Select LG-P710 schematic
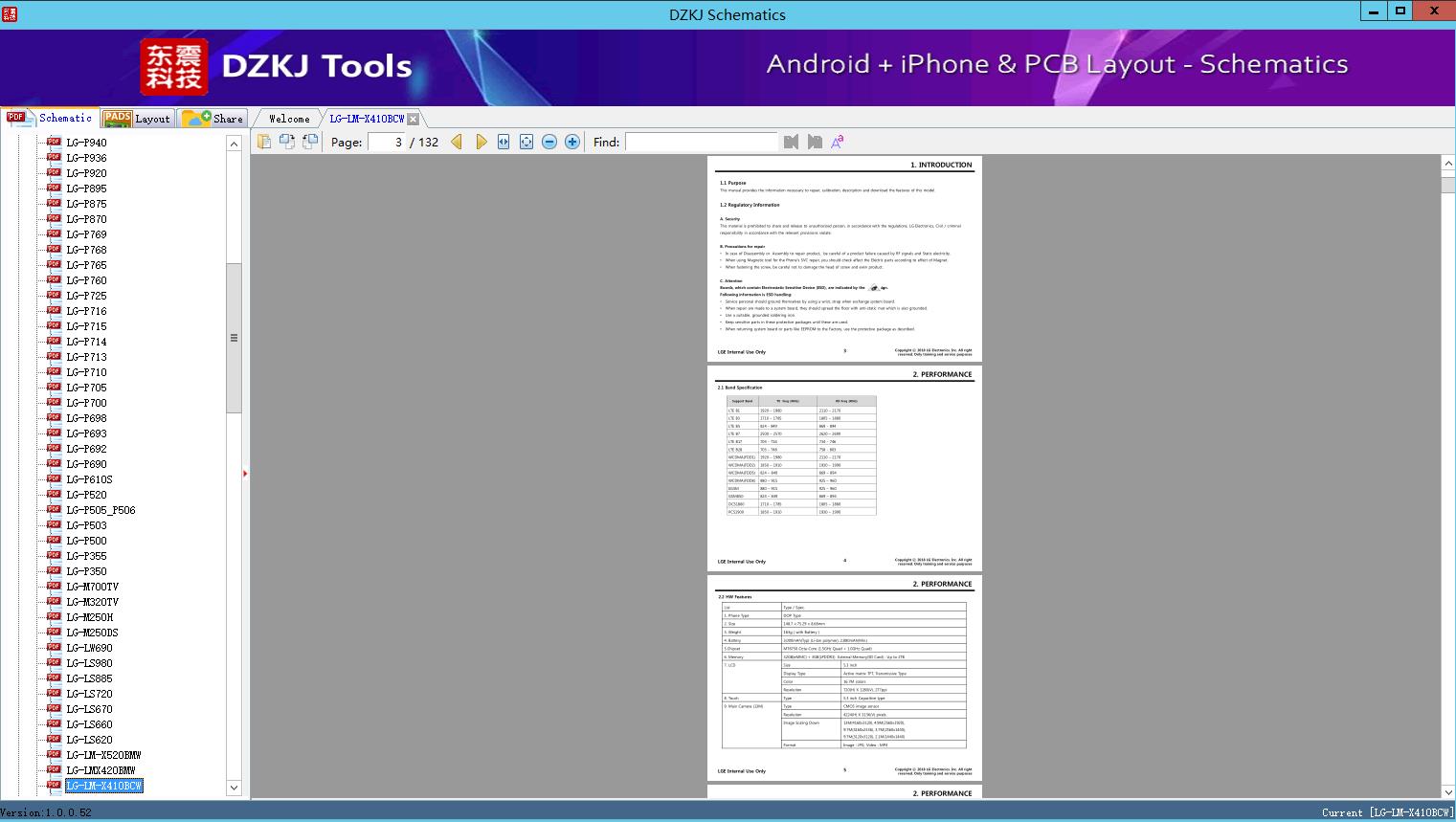Viewport: 1456px width, 822px height. point(86,372)
